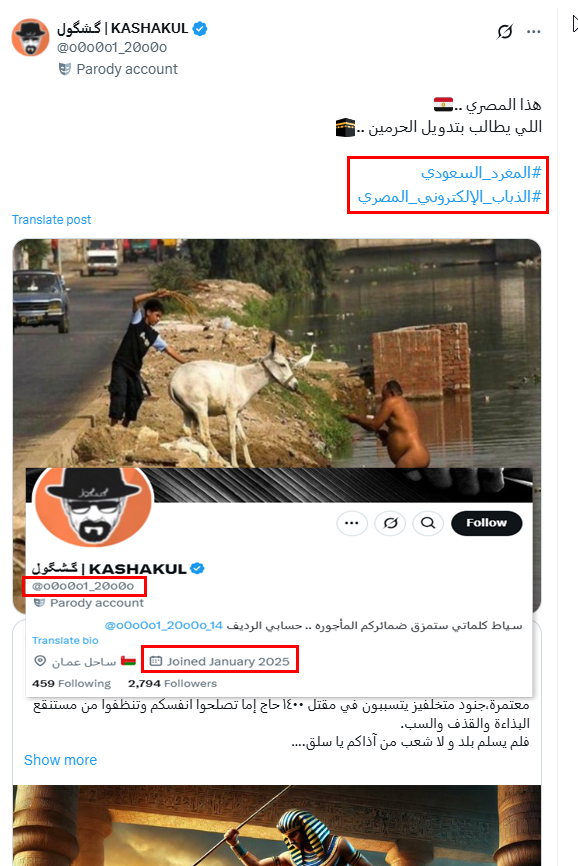Open the three-dot more menu of the post
This screenshot has width=578, height=866.
coord(533,31)
